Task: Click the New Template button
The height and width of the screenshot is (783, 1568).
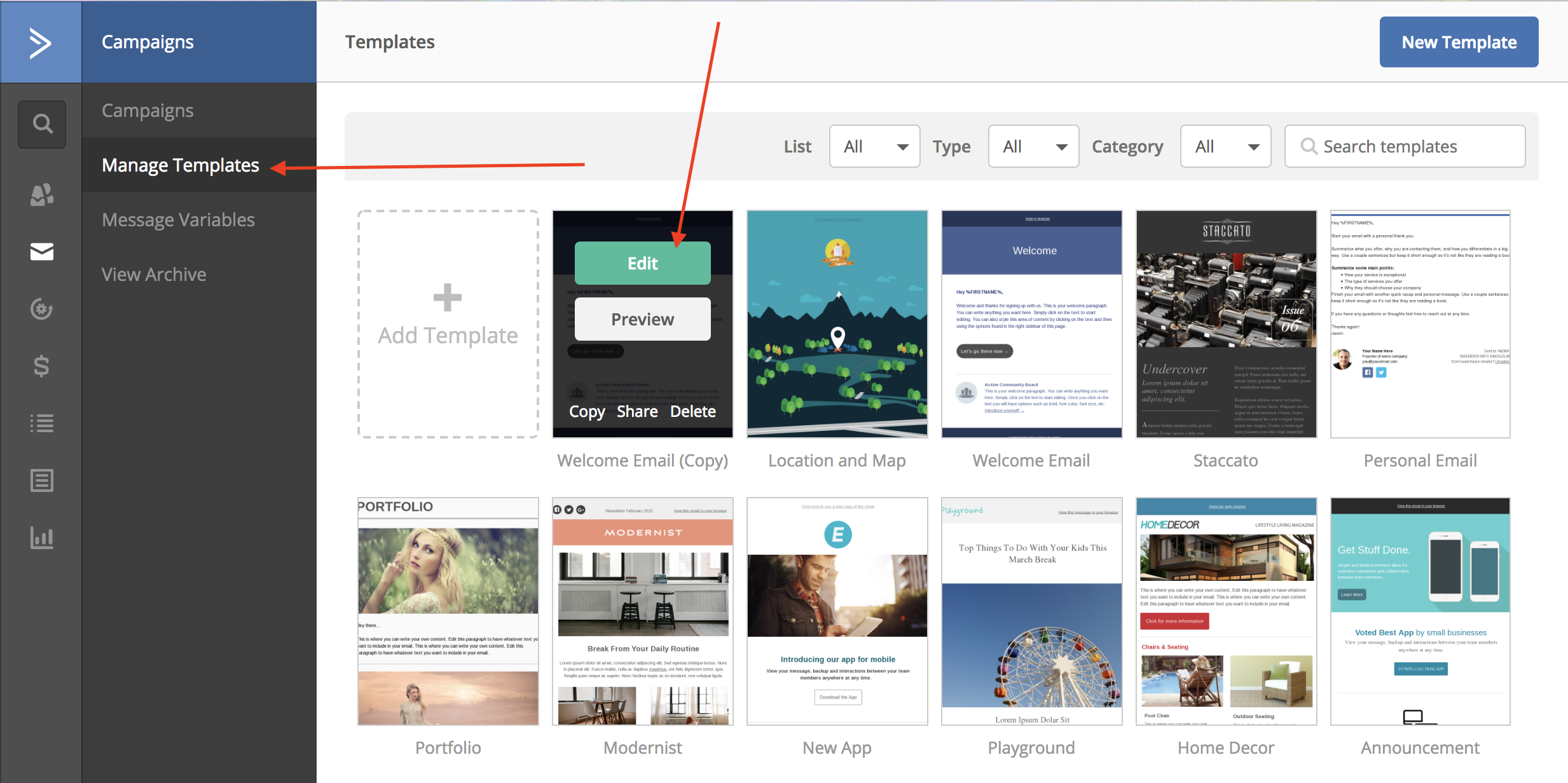Action: (1459, 43)
